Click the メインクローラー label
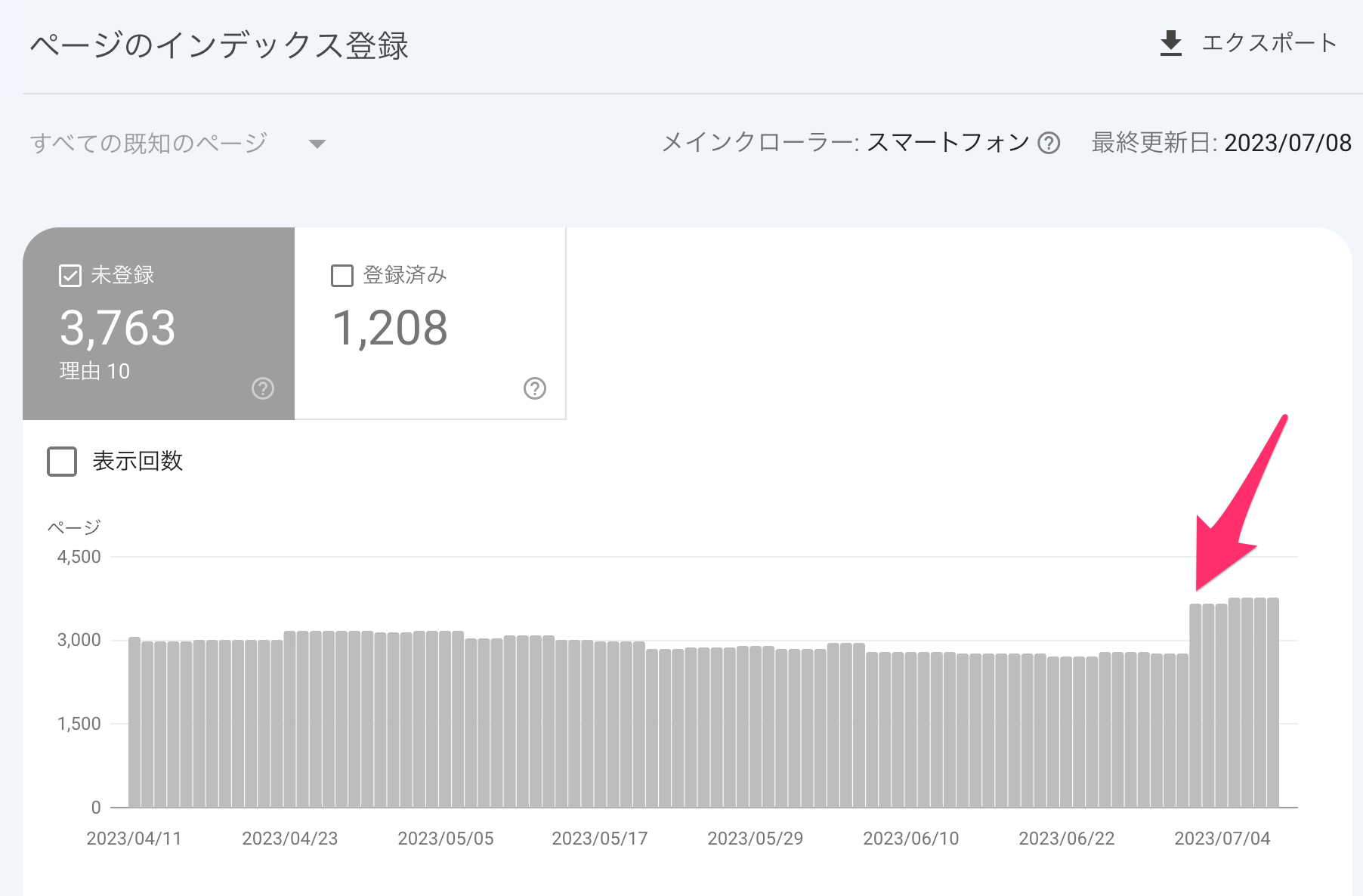 tap(760, 143)
